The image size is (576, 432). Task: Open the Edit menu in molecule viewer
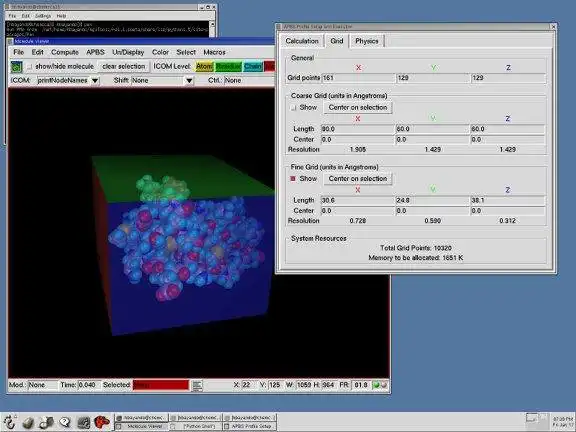point(37,52)
